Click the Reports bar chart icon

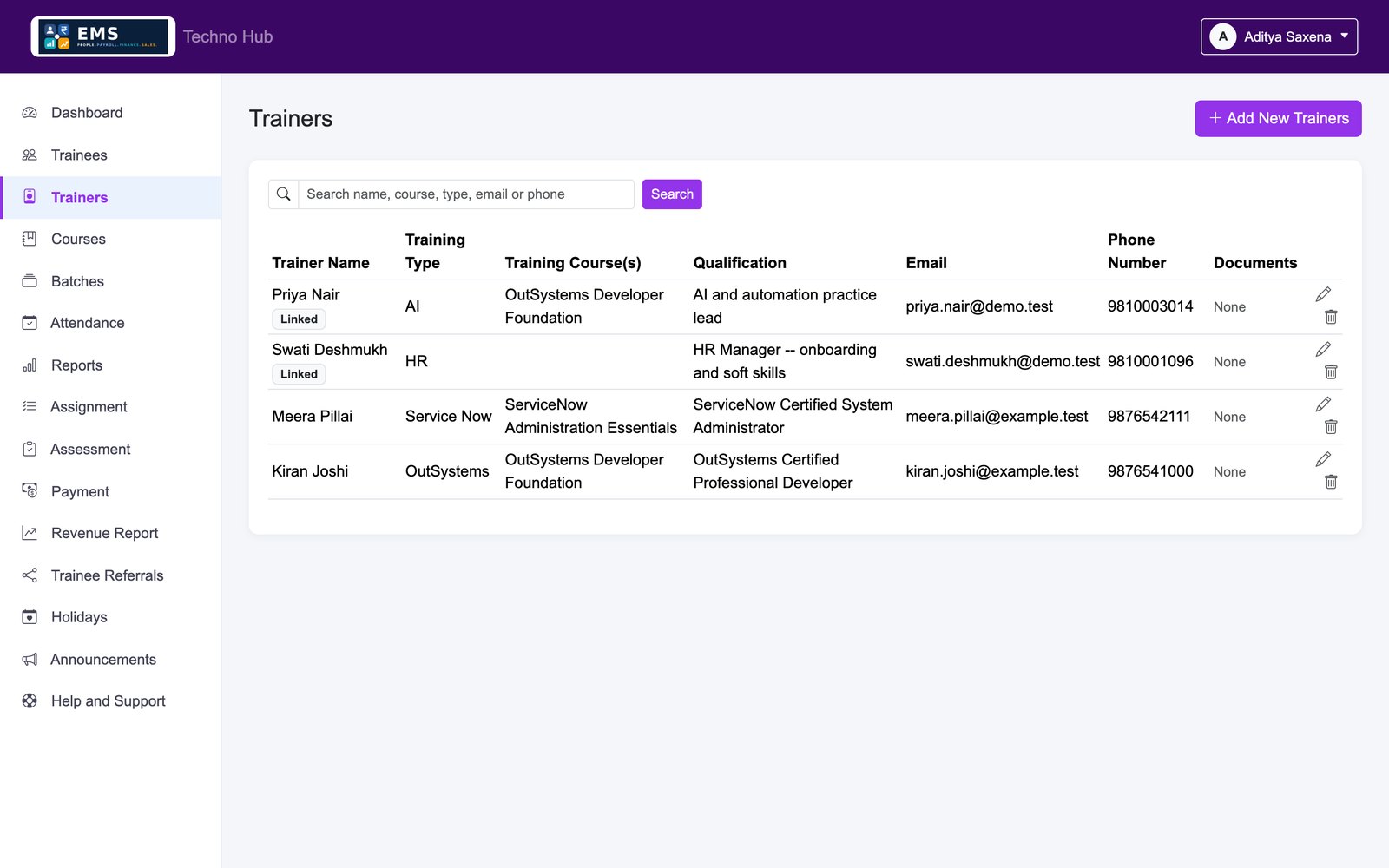pyautogui.click(x=30, y=365)
